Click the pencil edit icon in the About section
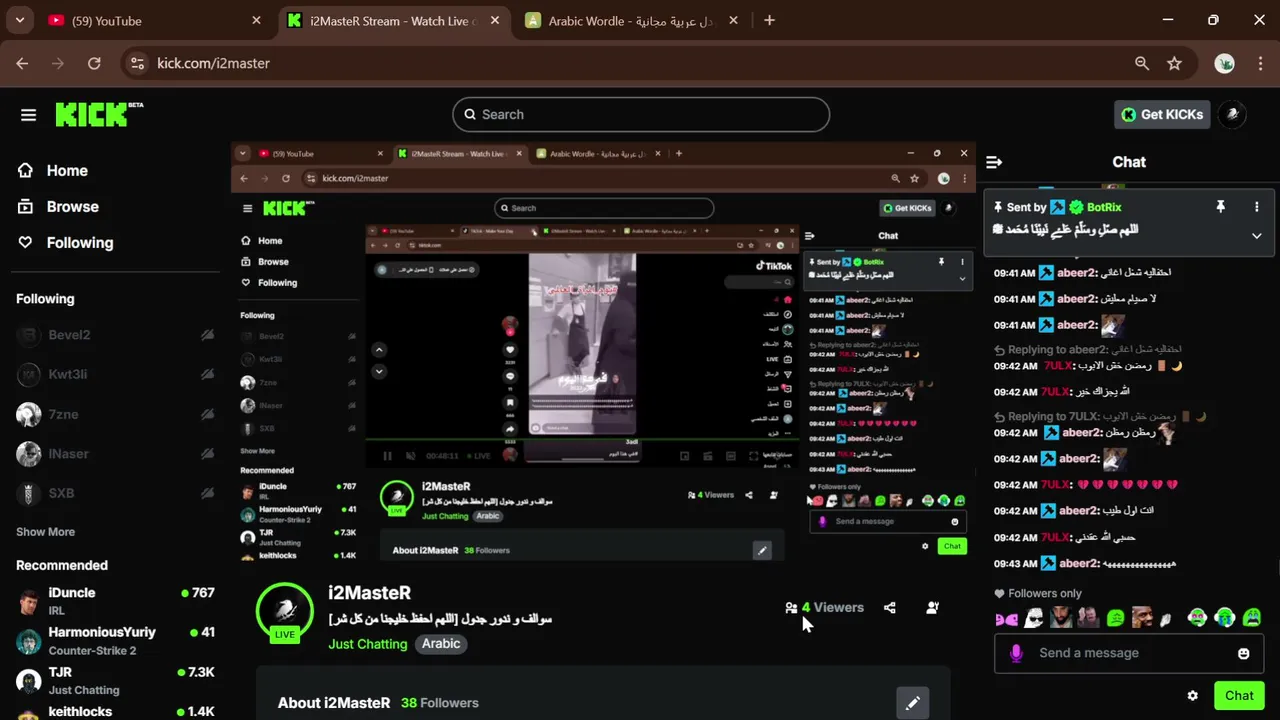Screen dimensions: 1280x720 pyautogui.click(x=913, y=703)
